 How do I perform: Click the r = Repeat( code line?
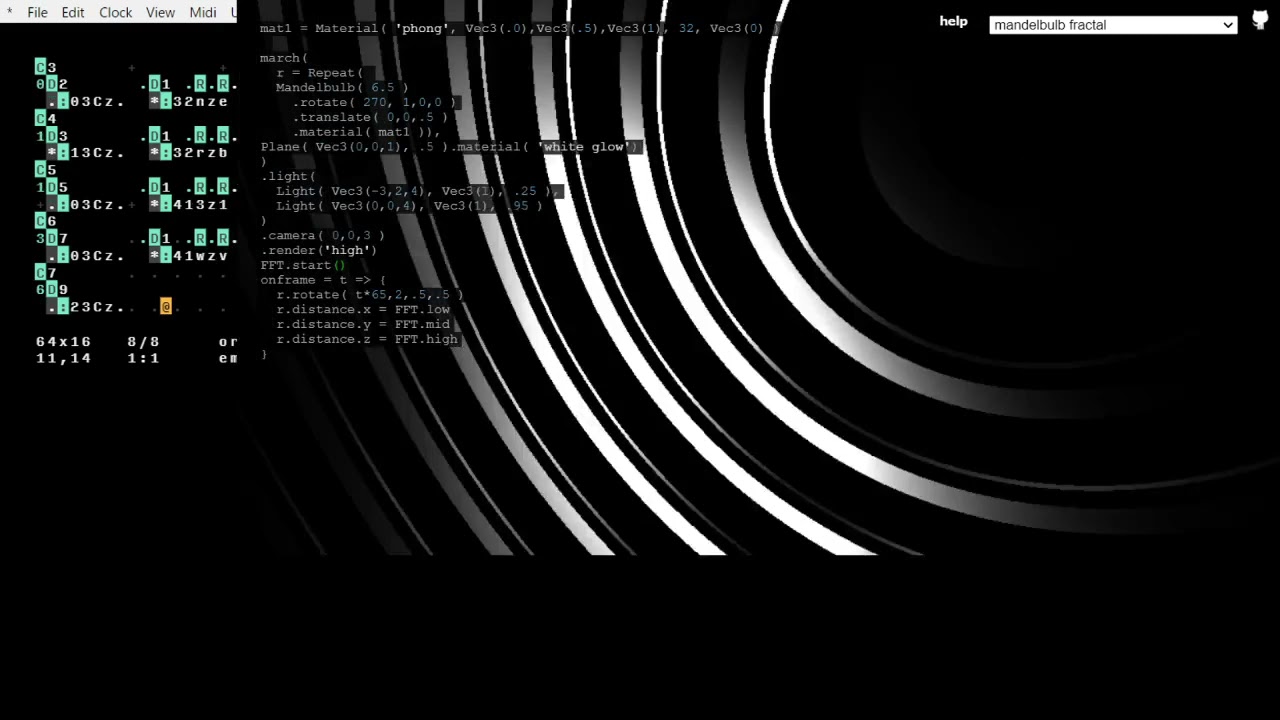coord(320,73)
